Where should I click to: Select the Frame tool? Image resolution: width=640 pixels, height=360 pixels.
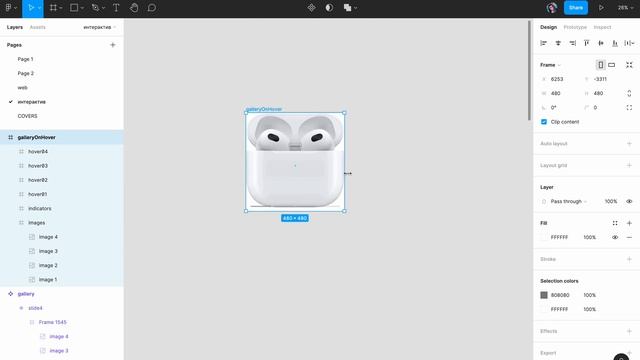53,8
